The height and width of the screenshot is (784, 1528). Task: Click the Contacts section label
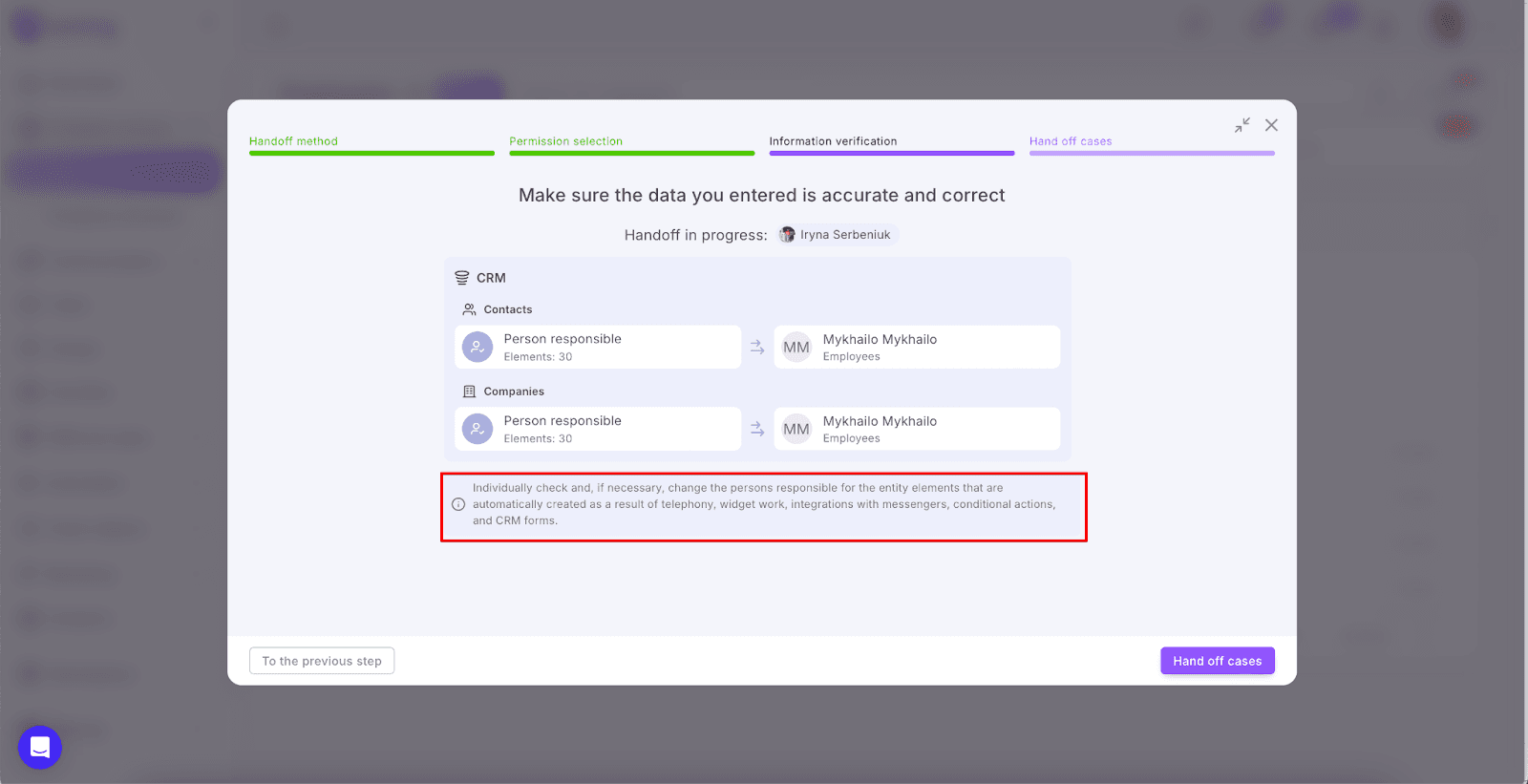[508, 309]
